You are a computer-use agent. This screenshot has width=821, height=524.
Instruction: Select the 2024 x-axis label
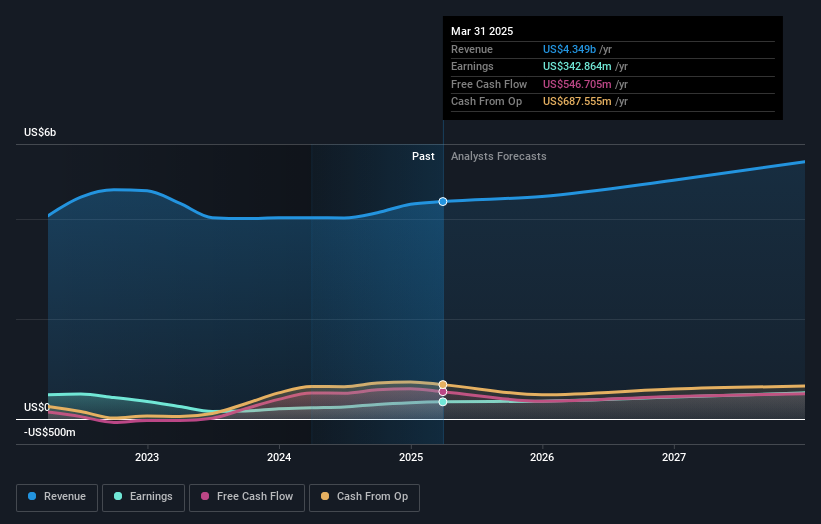click(279, 457)
